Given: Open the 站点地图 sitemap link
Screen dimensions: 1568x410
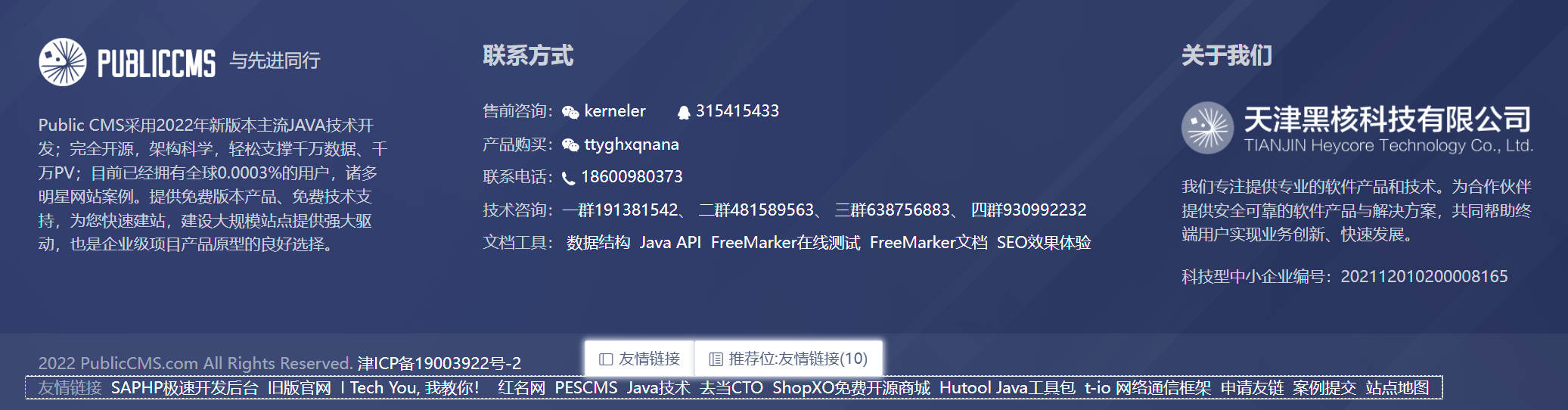Looking at the screenshot, I should (1397, 388).
